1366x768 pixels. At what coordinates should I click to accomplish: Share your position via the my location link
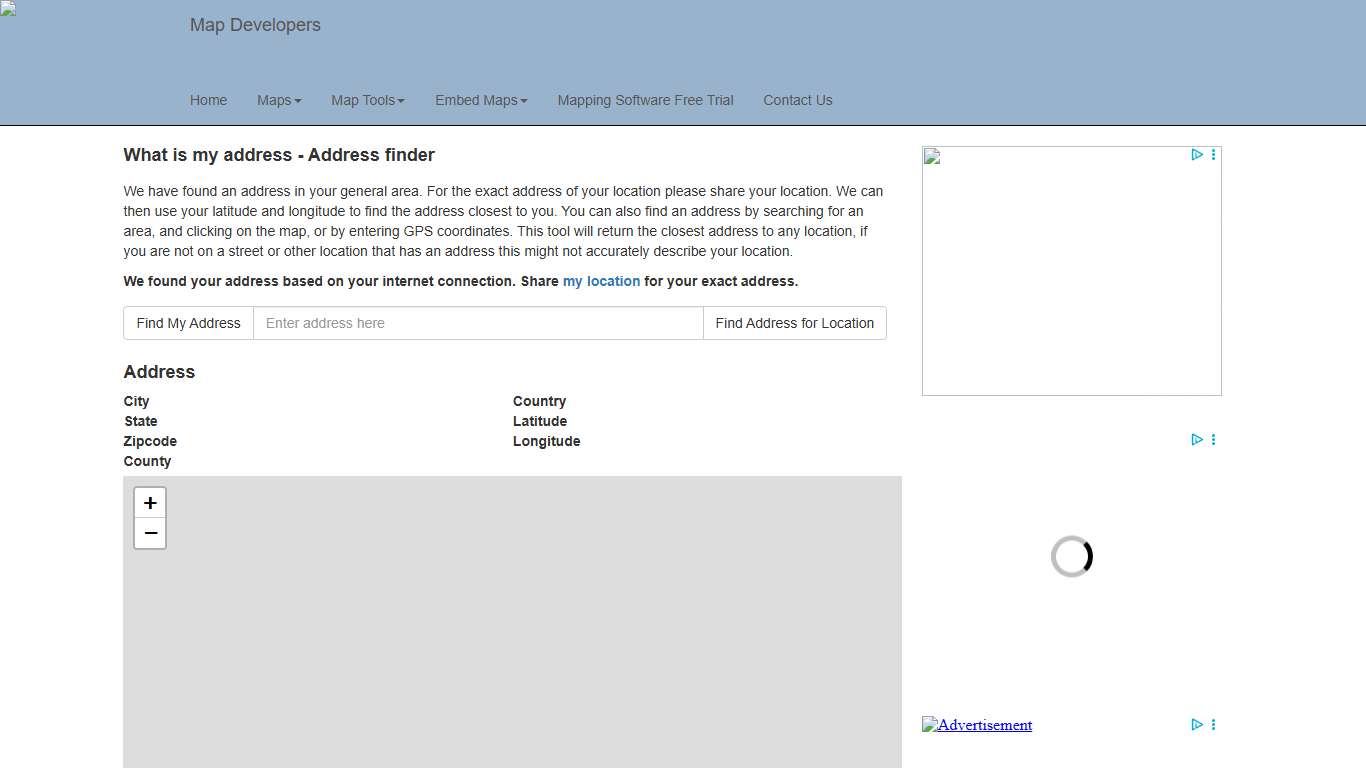(x=600, y=281)
